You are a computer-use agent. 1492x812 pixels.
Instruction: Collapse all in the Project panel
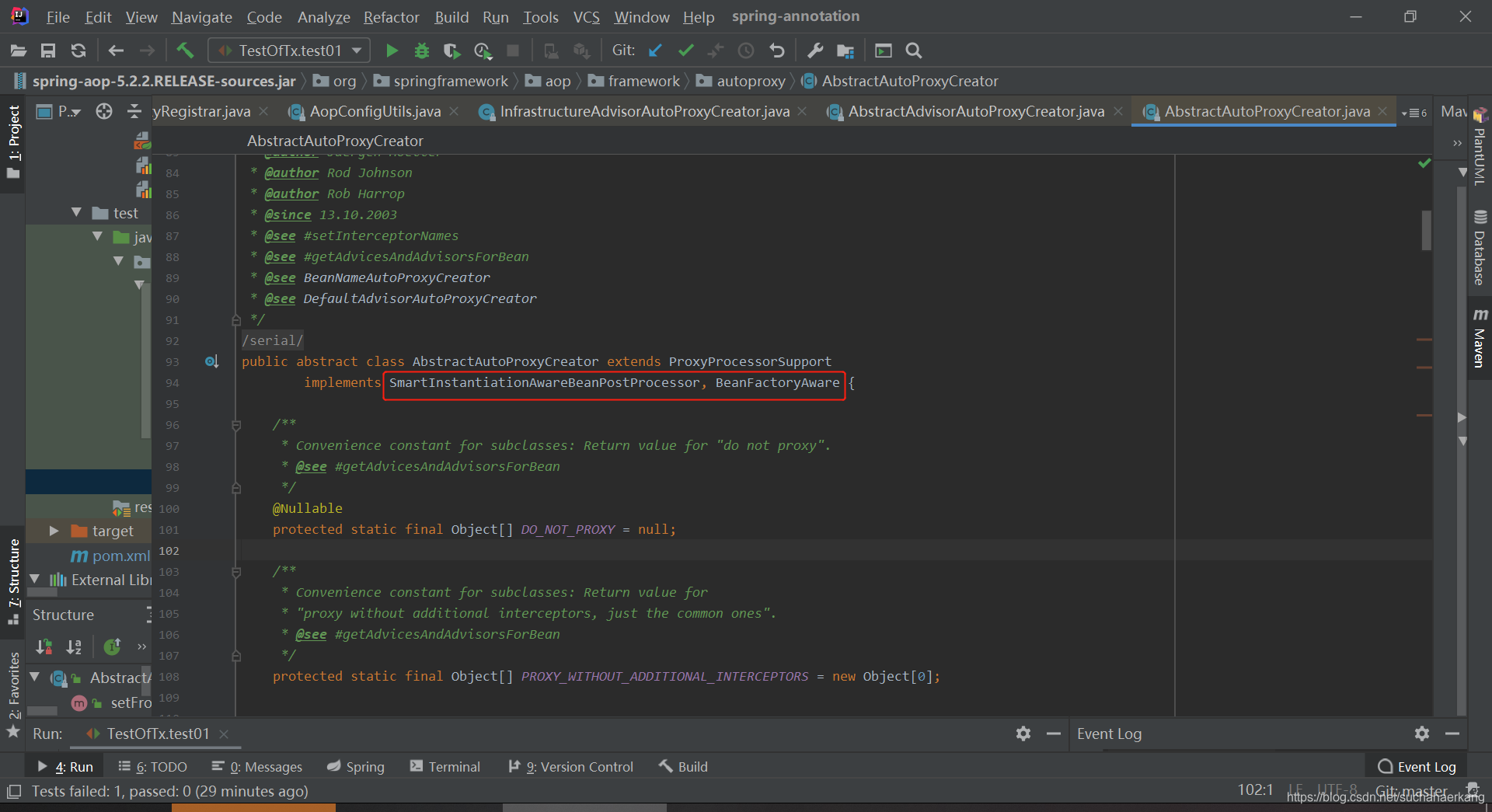point(134,111)
